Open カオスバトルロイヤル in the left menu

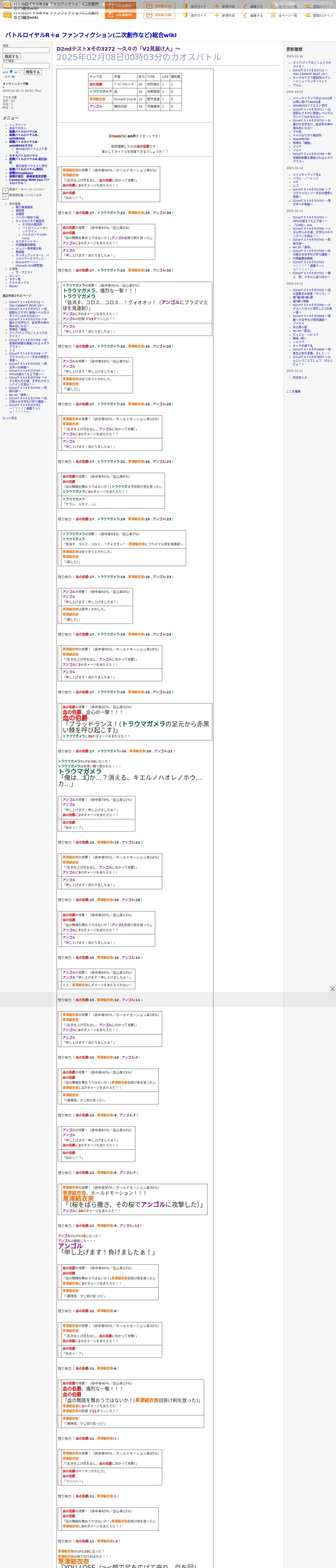click(23, 155)
